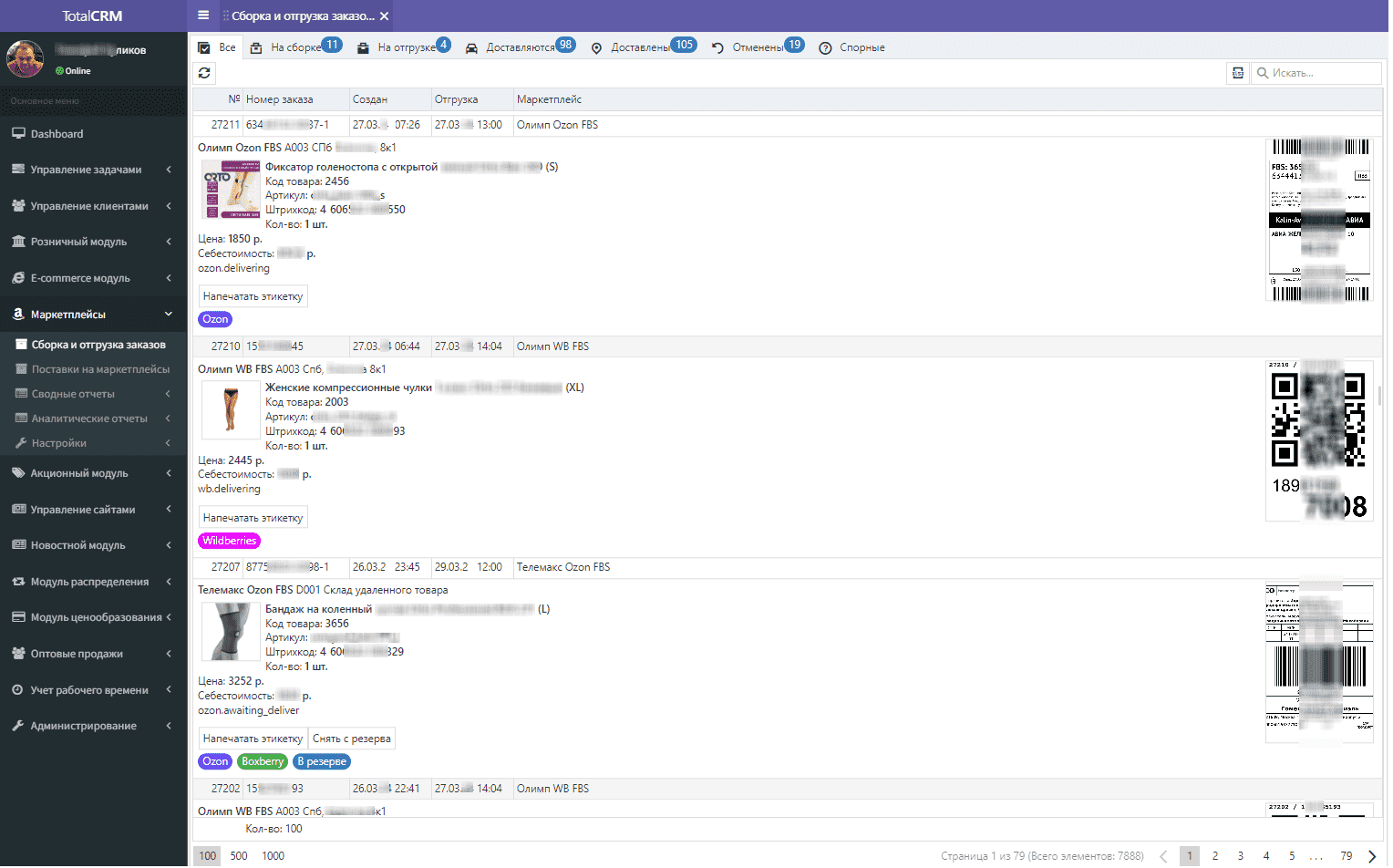Click Снять с резерва button

(352, 739)
